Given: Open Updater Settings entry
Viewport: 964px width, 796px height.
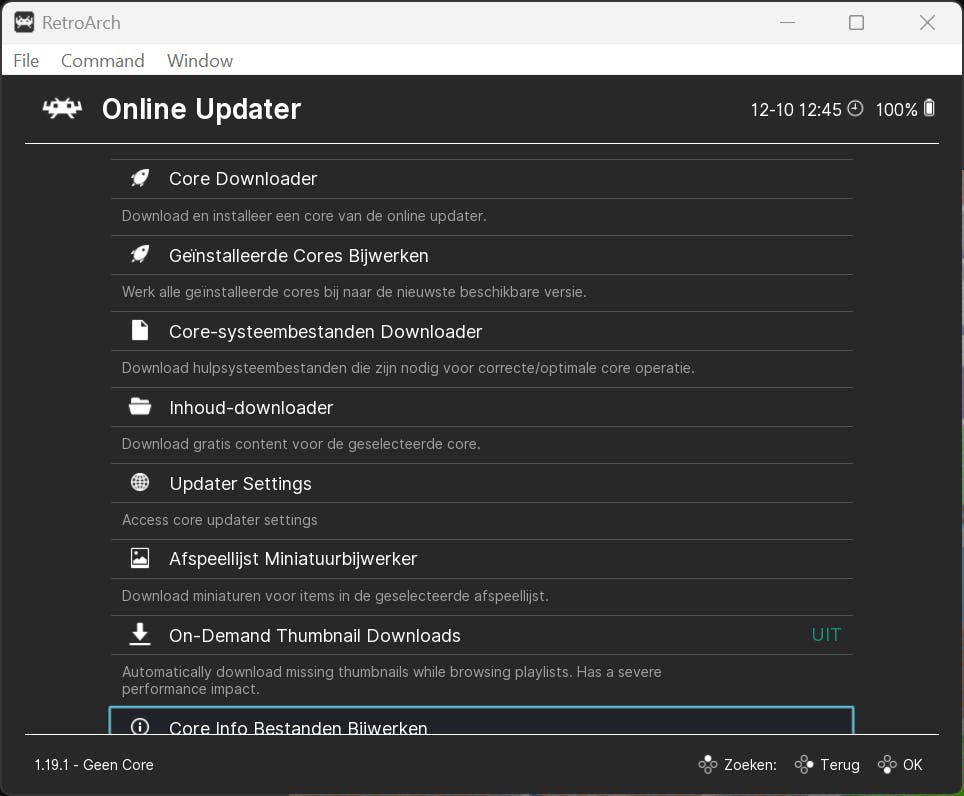Looking at the screenshot, I should pyautogui.click(x=240, y=484).
